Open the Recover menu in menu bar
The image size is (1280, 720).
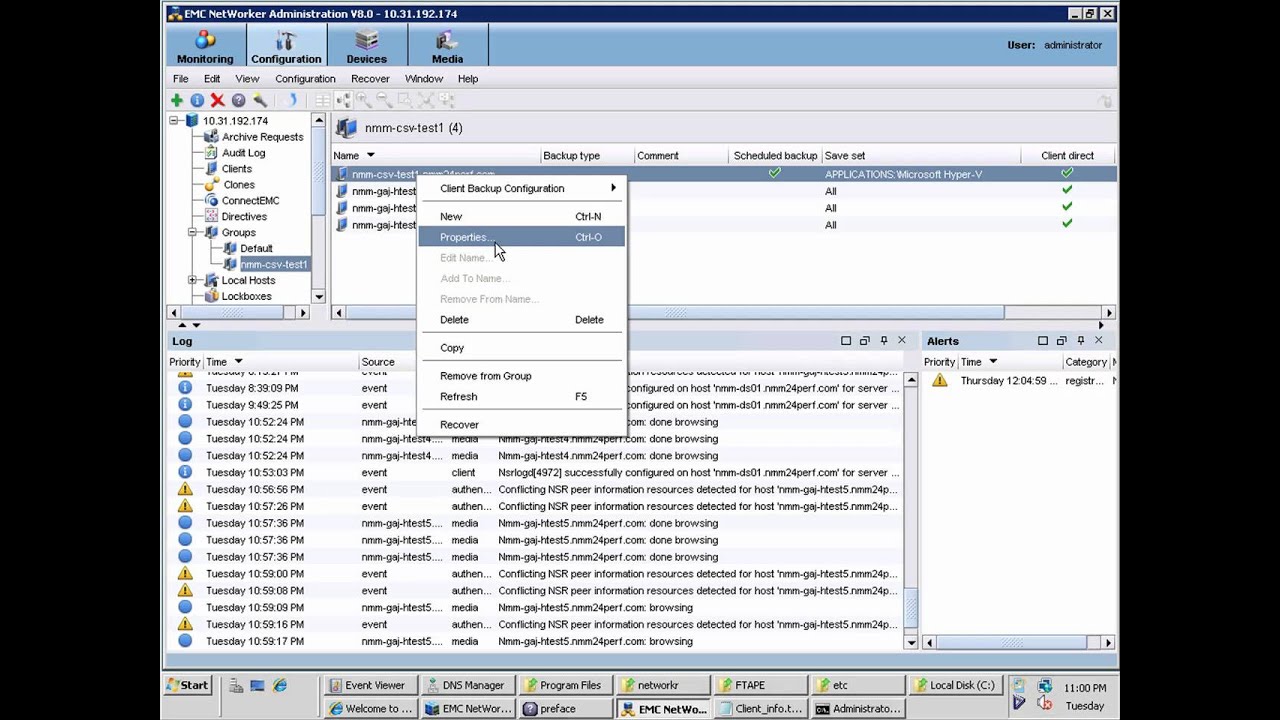pyautogui.click(x=370, y=79)
